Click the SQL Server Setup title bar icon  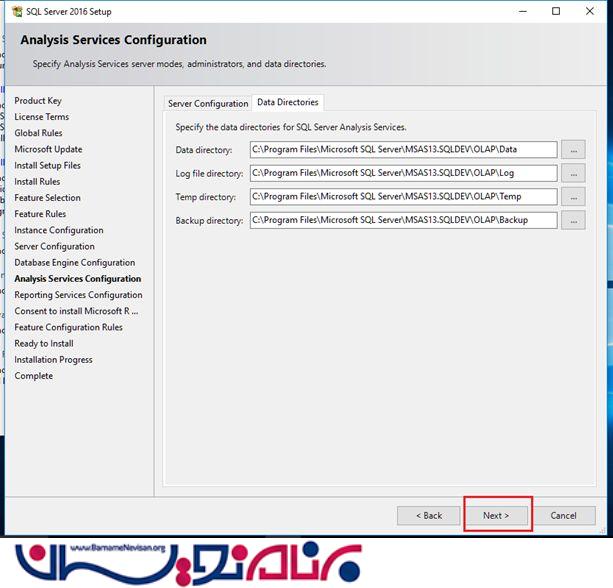pyautogui.click(x=14, y=12)
